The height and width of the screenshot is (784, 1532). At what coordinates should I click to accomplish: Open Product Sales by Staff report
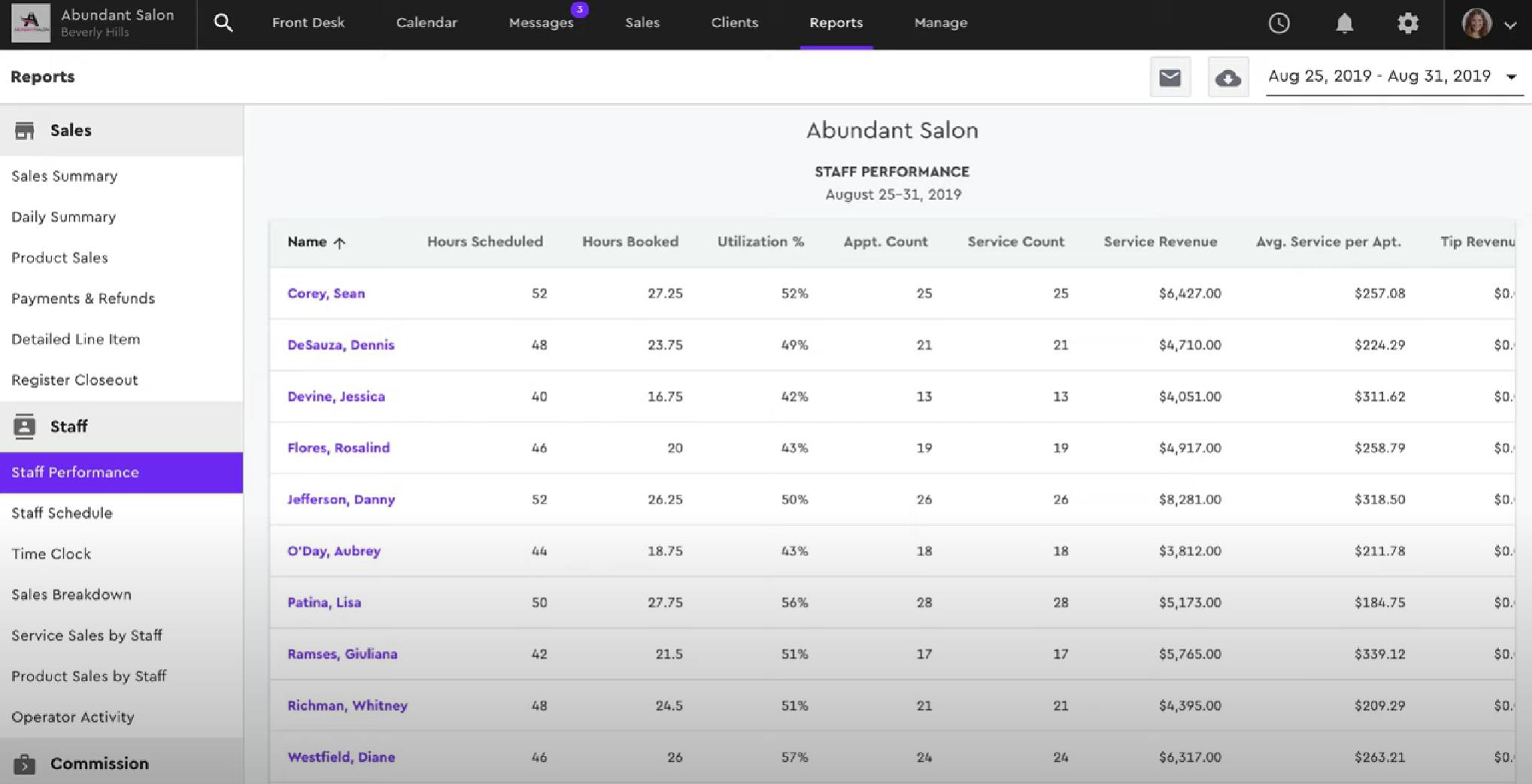point(89,676)
